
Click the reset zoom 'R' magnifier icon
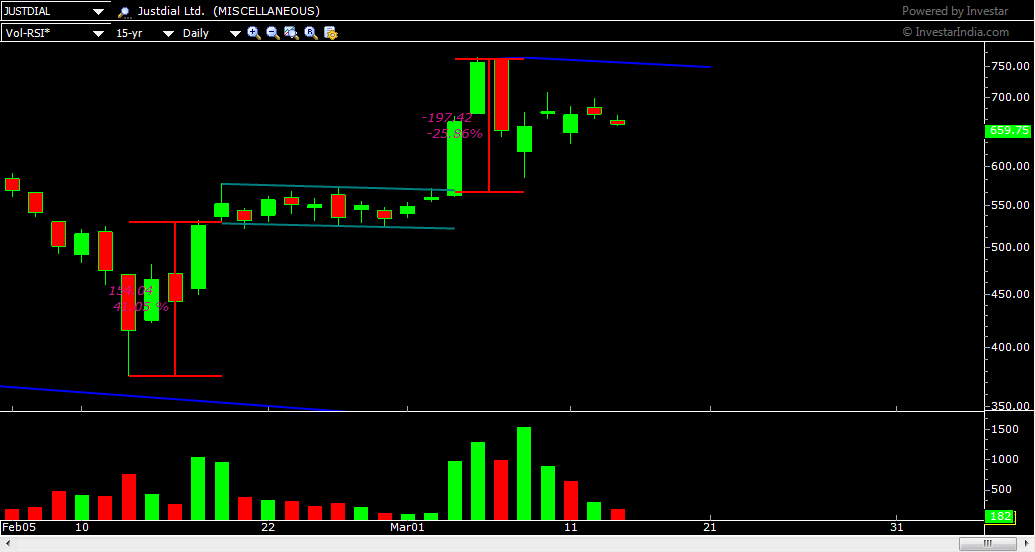tap(311, 32)
